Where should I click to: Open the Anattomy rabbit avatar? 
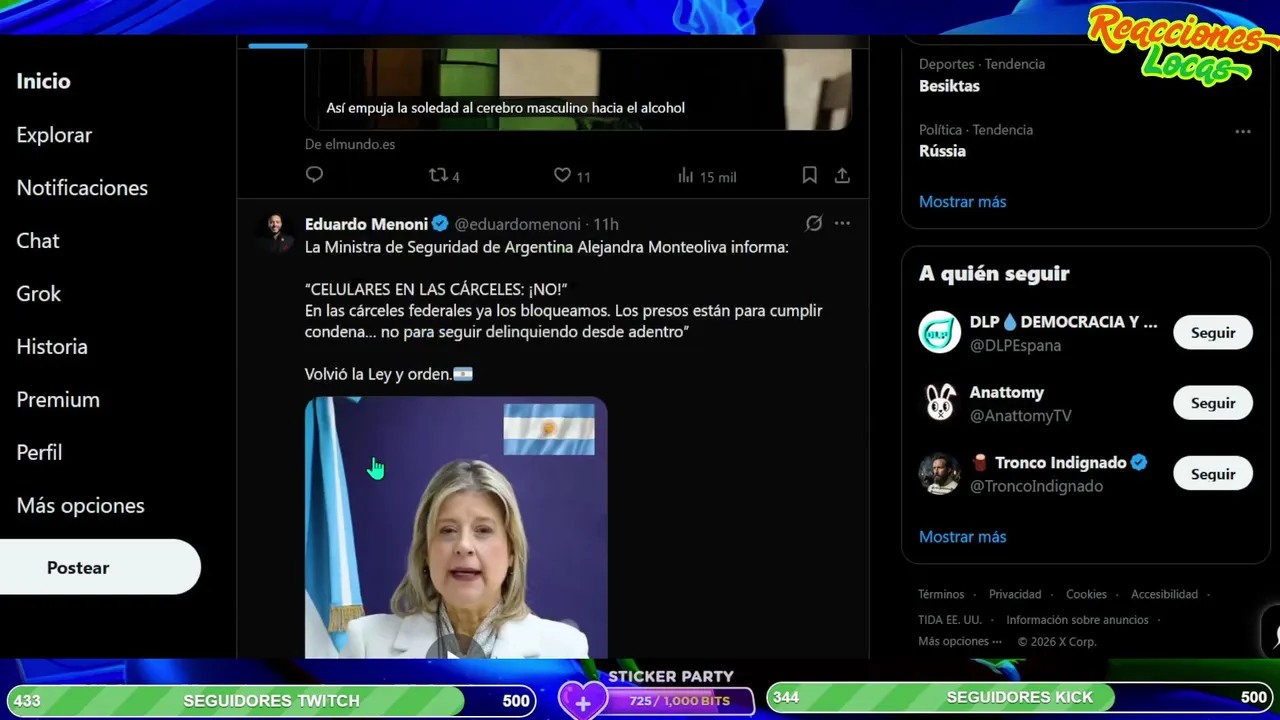point(940,403)
